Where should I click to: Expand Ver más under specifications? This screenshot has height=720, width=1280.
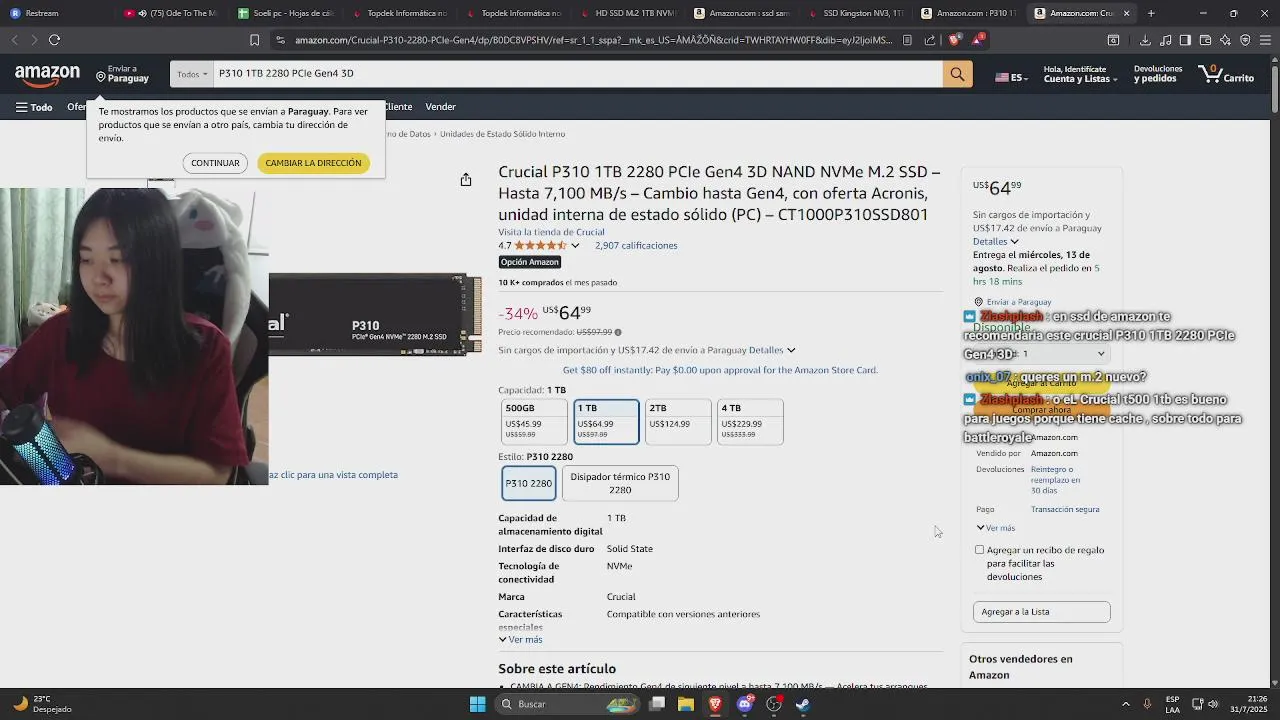click(520, 640)
